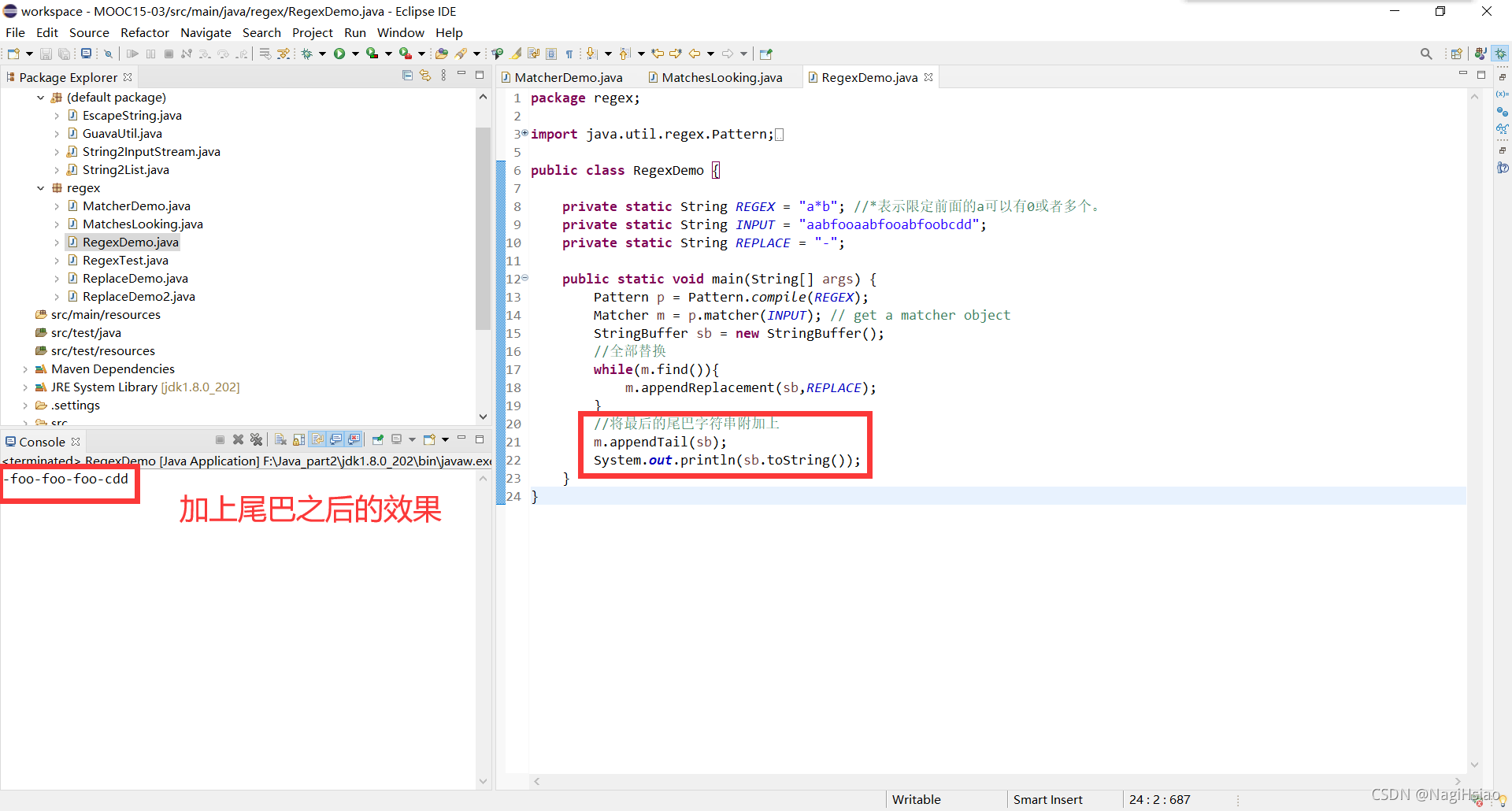Switch to the MatcherDemo.java editor tab
Image resolution: width=1512 pixels, height=811 pixels.
click(561, 77)
